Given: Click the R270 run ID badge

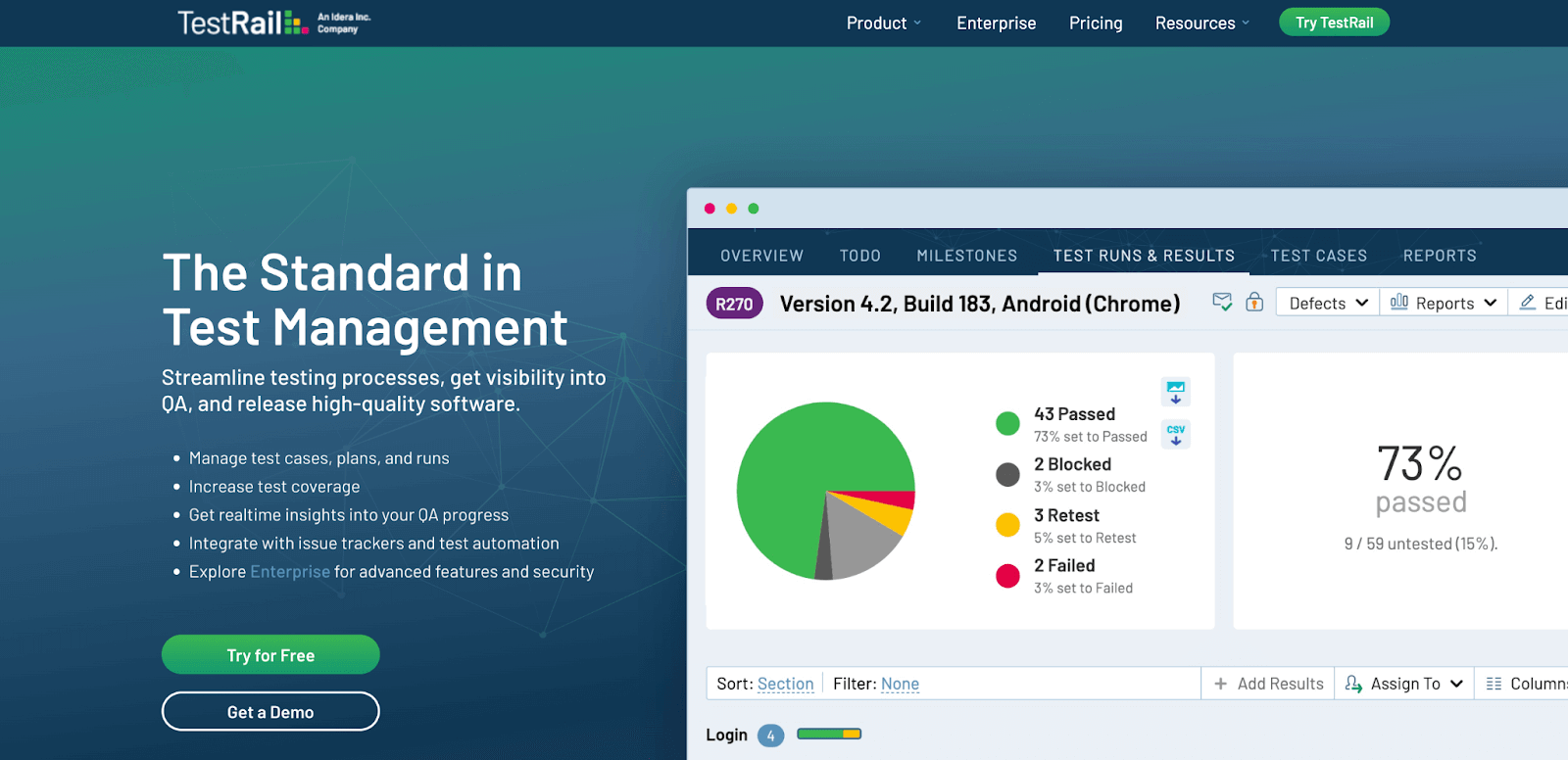Looking at the screenshot, I should coord(734,304).
